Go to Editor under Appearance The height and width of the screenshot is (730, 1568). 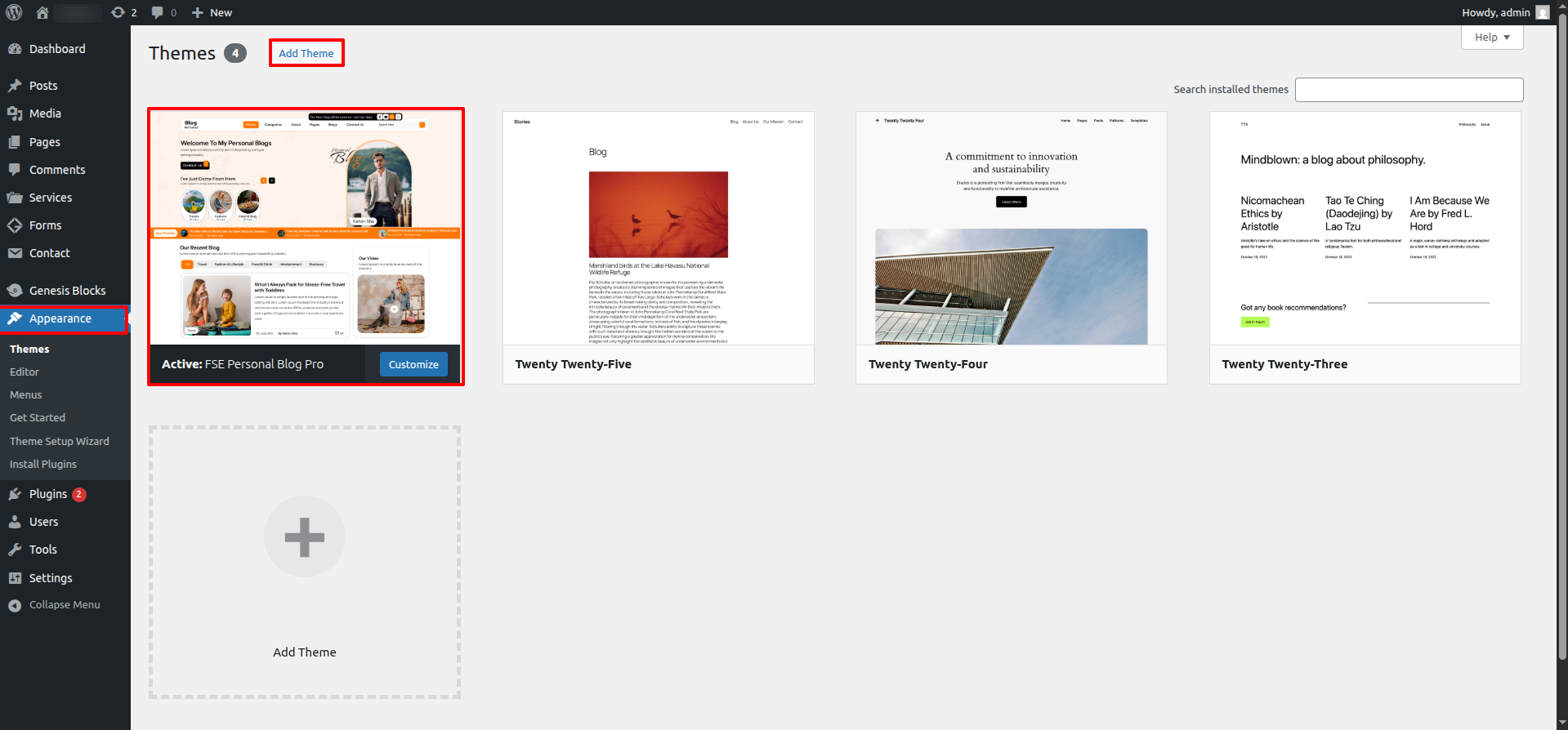[25, 372]
